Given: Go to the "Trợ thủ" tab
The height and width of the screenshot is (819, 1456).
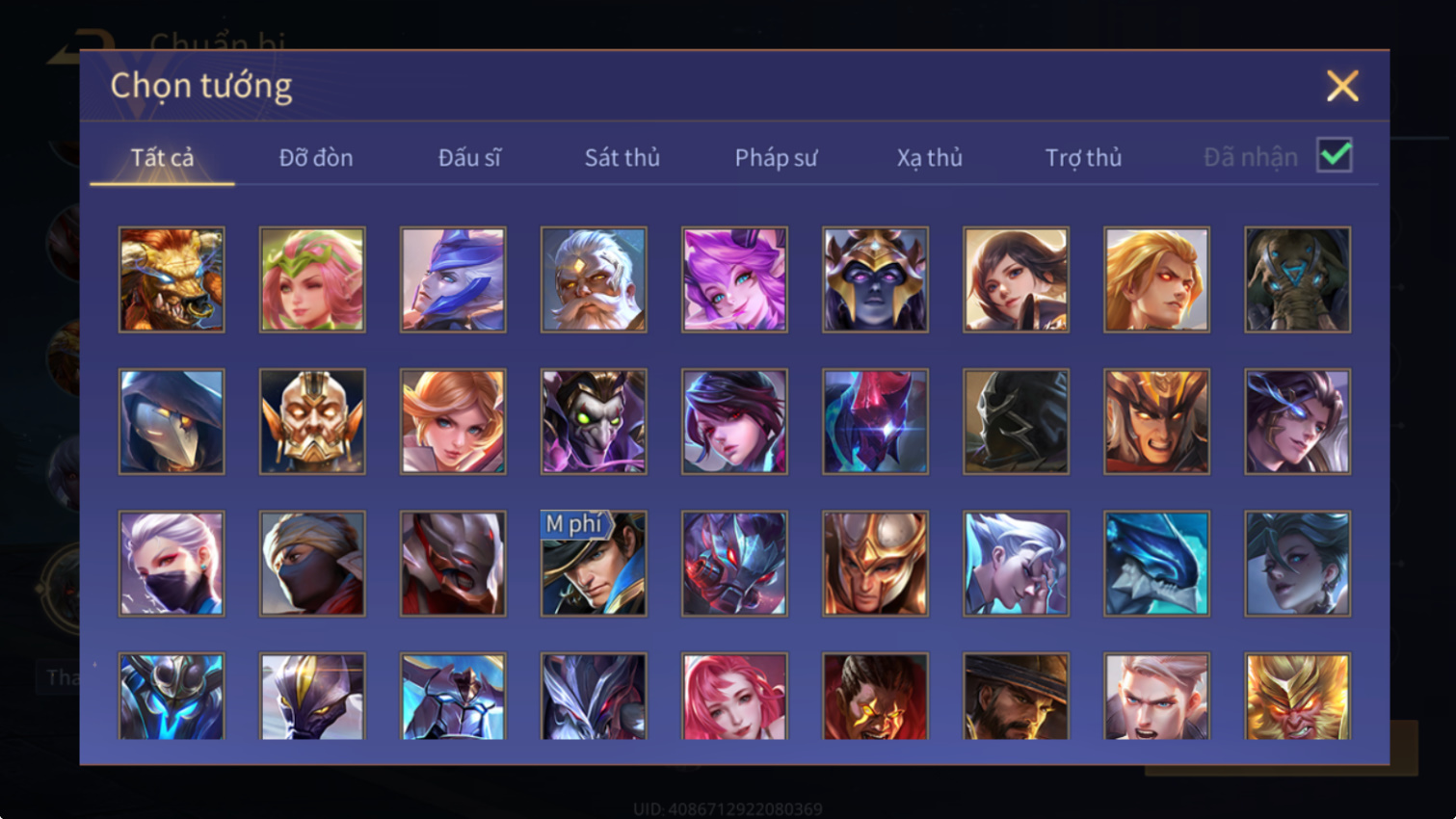Looking at the screenshot, I should point(1083,157).
